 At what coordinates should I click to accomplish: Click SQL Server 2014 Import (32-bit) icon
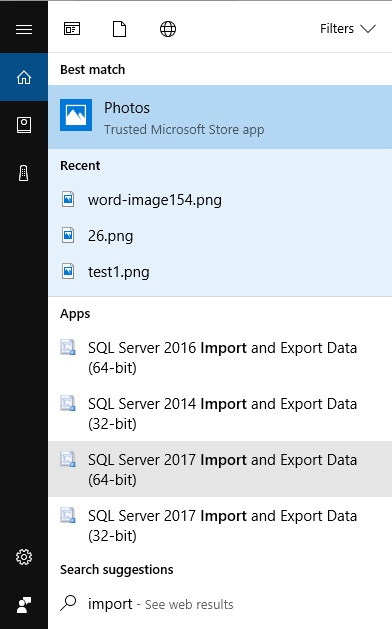[x=68, y=403]
